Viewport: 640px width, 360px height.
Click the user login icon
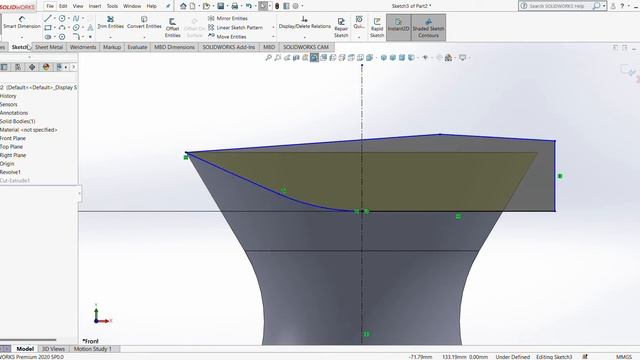click(x=613, y=6)
